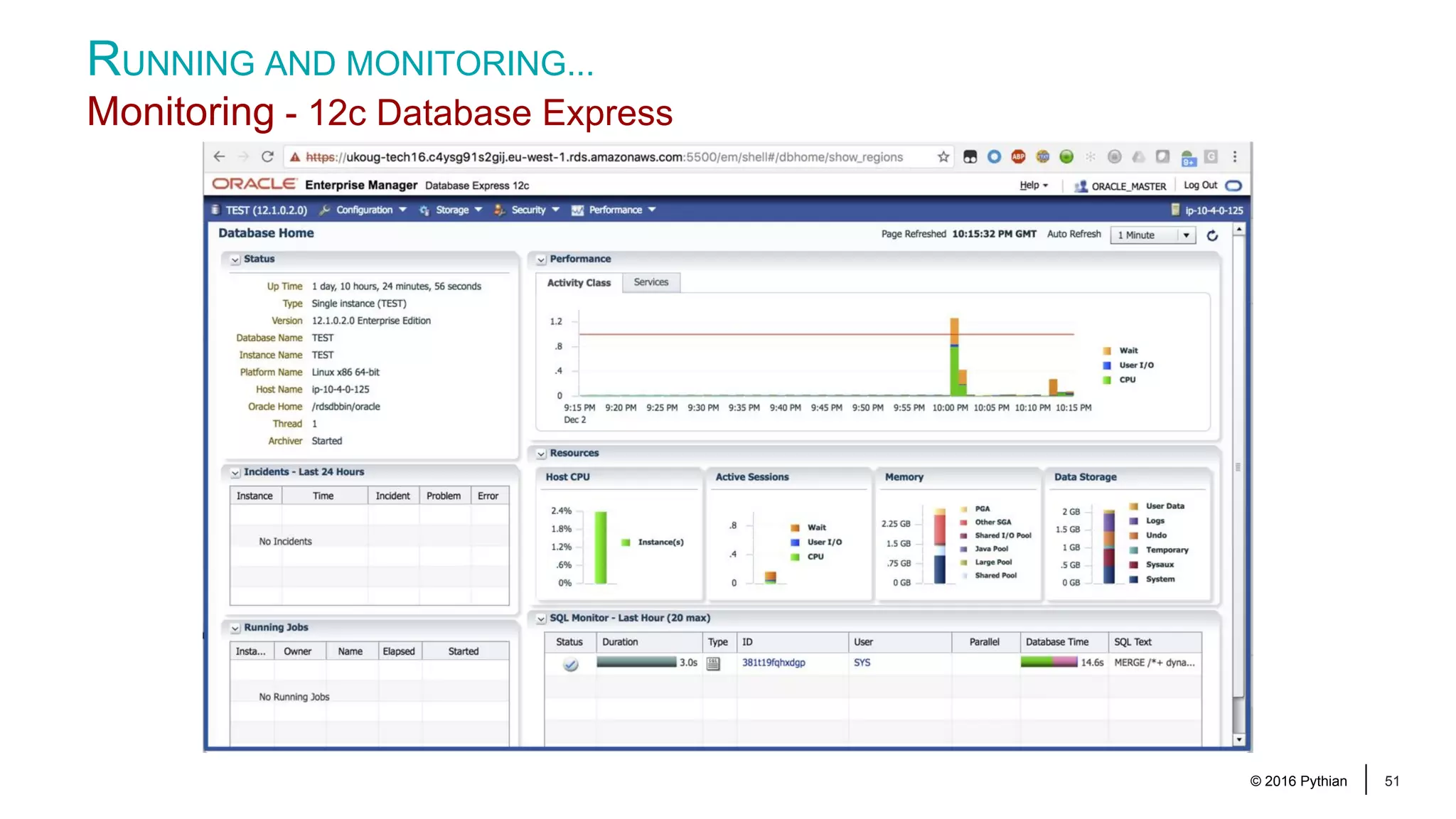The height and width of the screenshot is (819, 1456).
Task: Collapse the Resources section
Action: pos(541,454)
